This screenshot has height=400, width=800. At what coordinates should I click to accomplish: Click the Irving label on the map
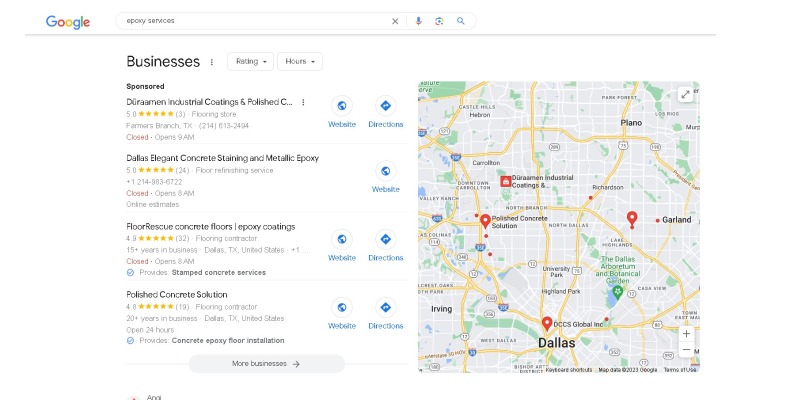pos(441,309)
